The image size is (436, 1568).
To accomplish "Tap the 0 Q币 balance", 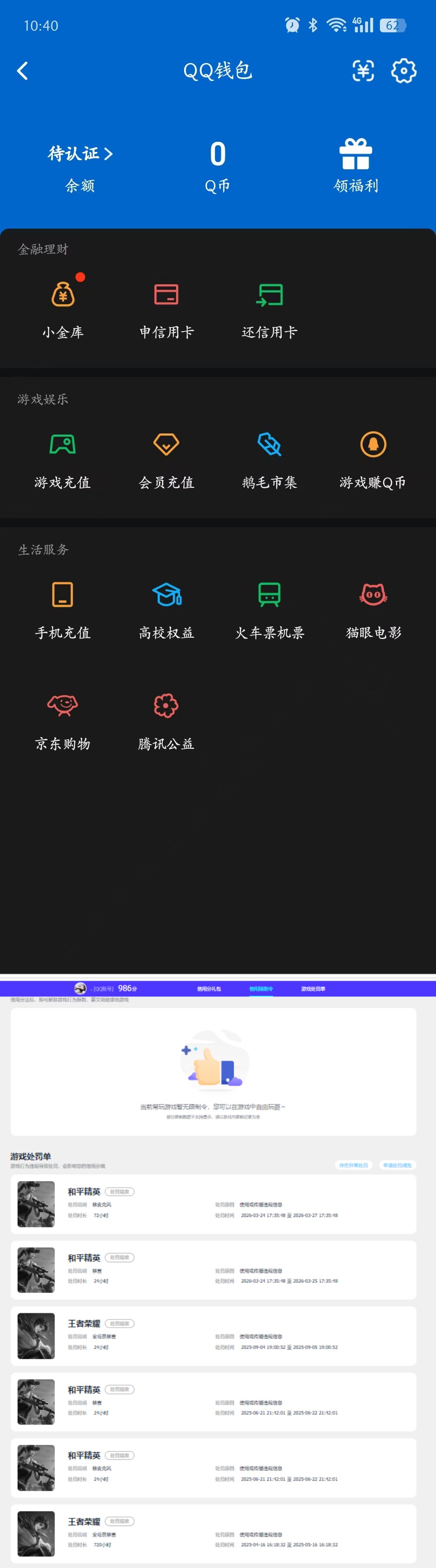I will click(x=218, y=154).
